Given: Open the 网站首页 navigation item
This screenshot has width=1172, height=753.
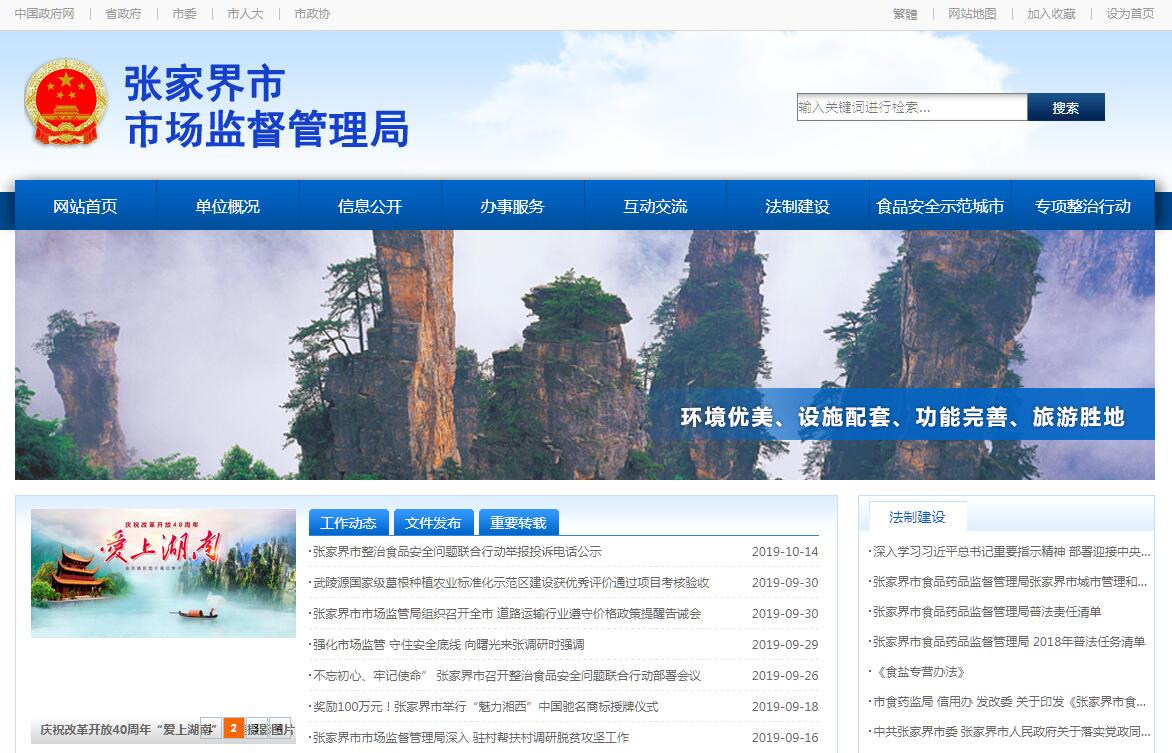Looking at the screenshot, I should (85, 206).
